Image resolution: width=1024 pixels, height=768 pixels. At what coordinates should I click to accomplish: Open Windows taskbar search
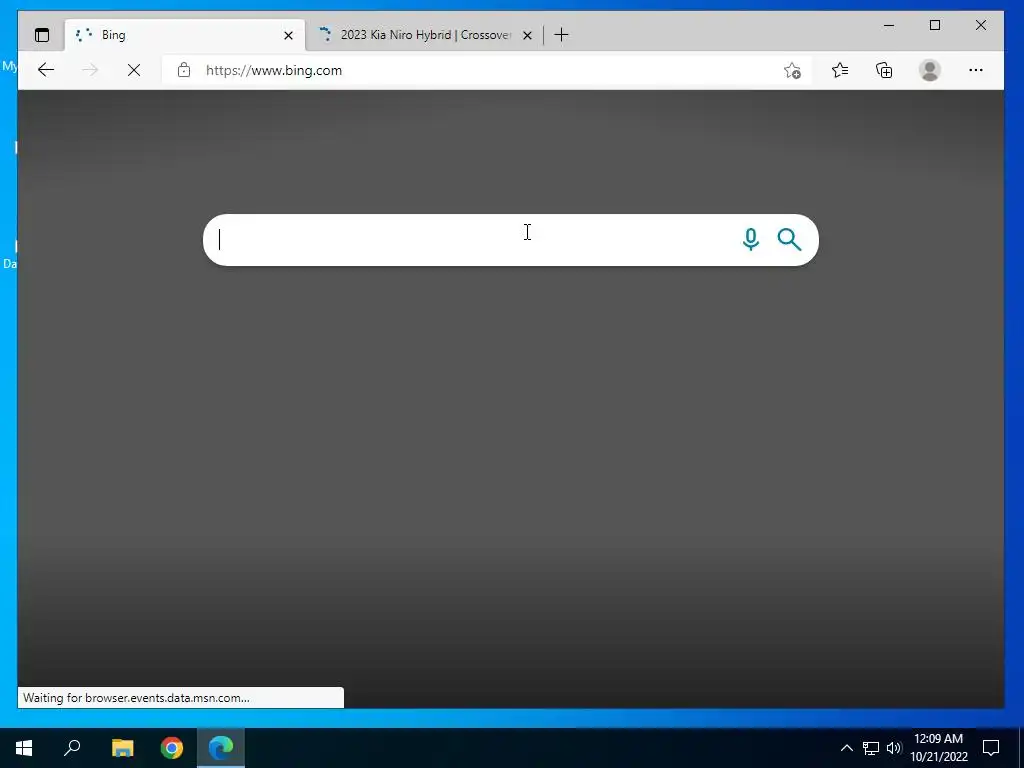pyautogui.click(x=72, y=748)
